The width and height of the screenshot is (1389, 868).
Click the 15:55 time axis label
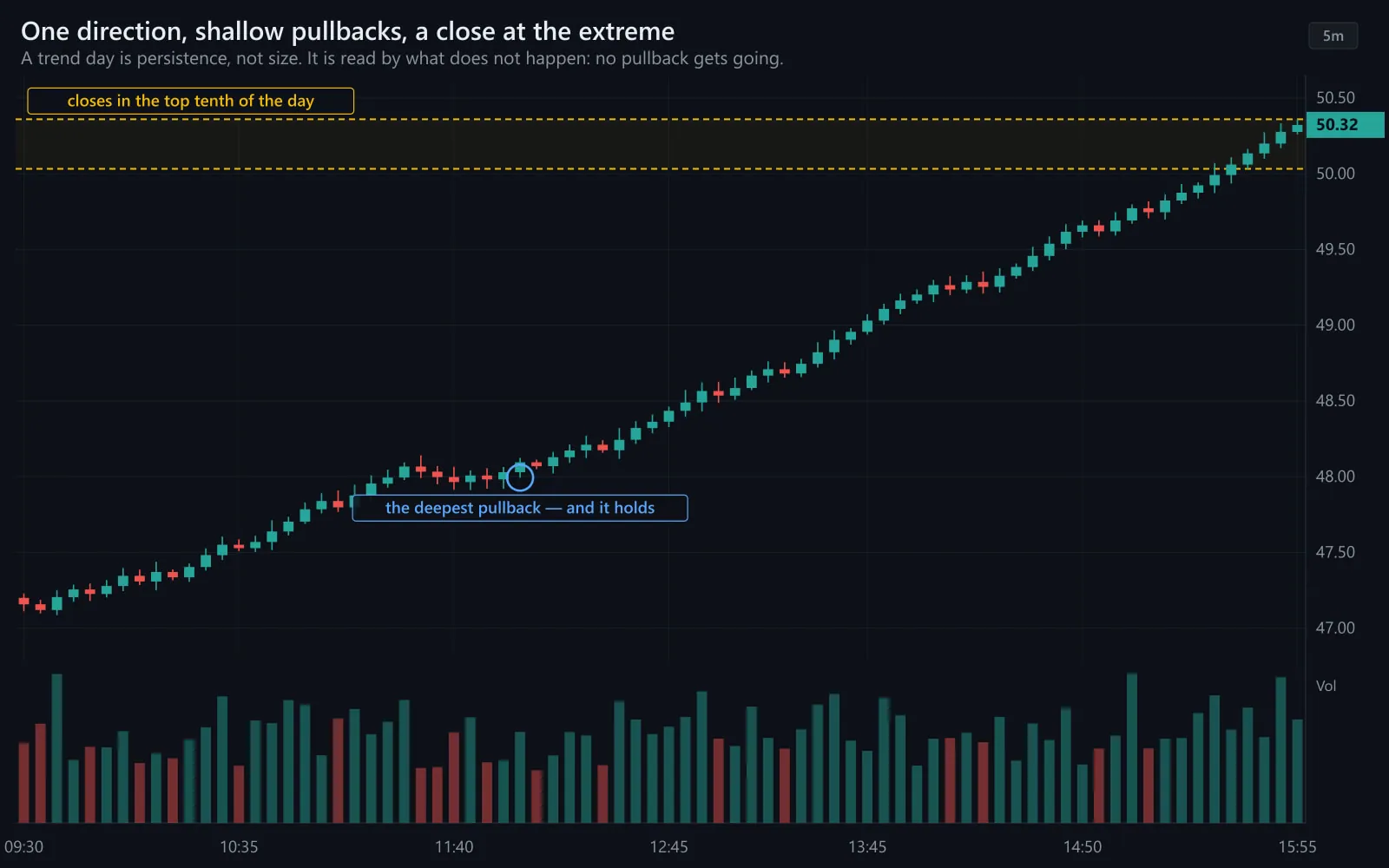pyautogui.click(x=1297, y=846)
